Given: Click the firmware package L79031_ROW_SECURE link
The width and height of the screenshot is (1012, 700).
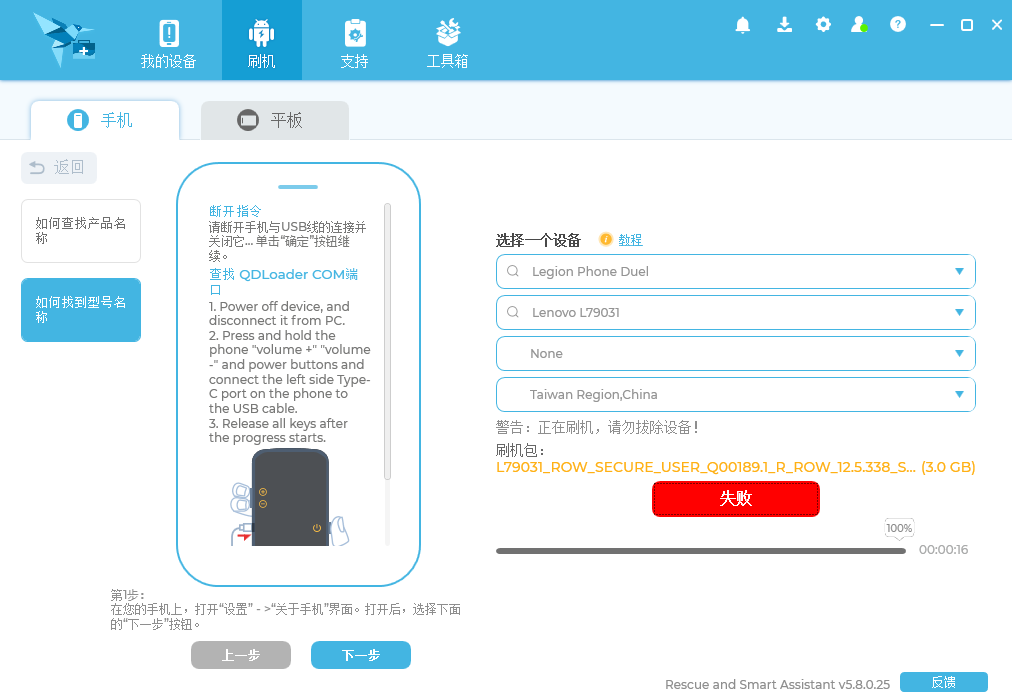Looking at the screenshot, I should click(735, 467).
